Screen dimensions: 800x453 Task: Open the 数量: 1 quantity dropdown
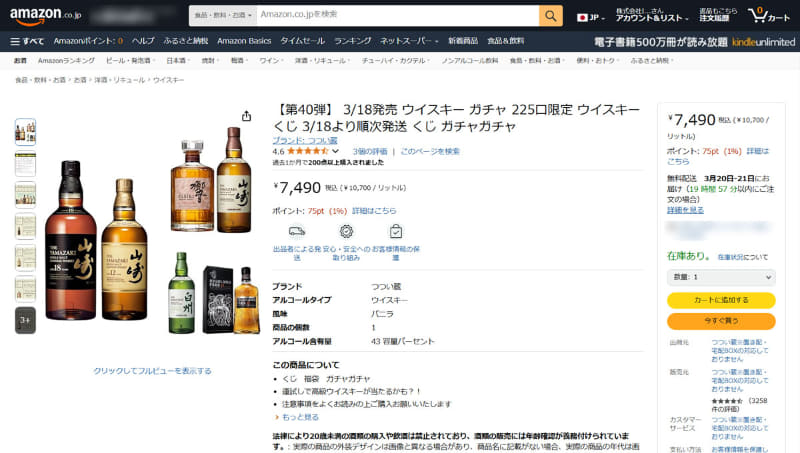721,277
